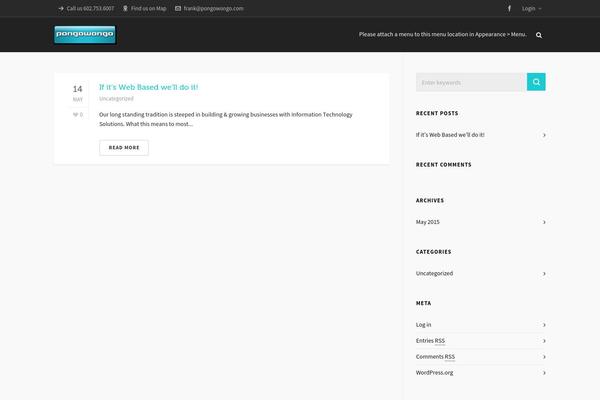Click Uncategorized under the post title
The height and width of the screenshot is (400, 600).
pos(116,99)
